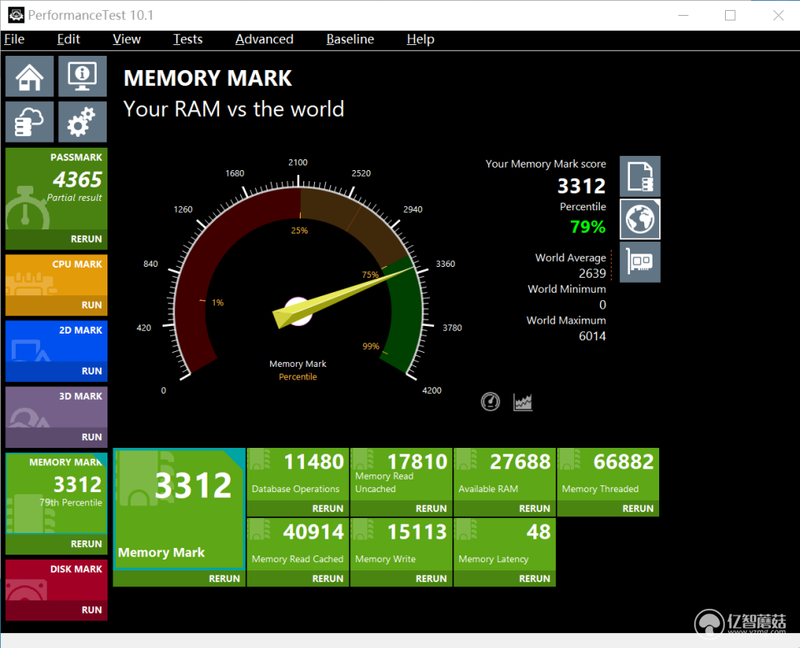Open the View menu
This screenshot has height=648, width=800.
click(127, 39)
